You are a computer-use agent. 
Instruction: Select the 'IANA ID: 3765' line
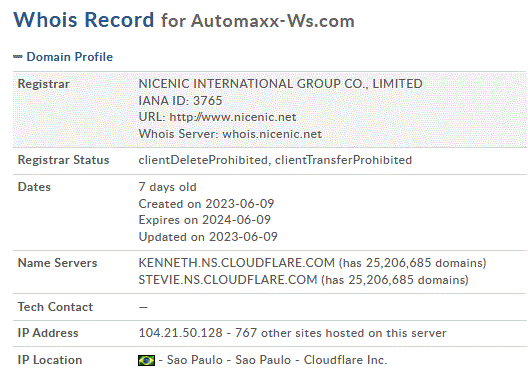pyautogui.click(x=180, y=101)
